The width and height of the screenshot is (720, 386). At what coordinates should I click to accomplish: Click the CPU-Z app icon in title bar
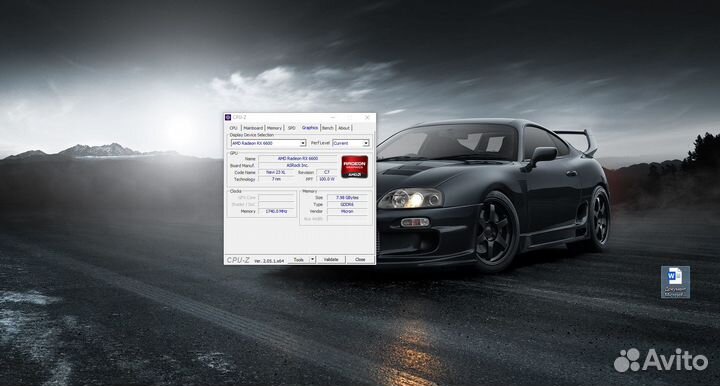[x=228, y=117]
